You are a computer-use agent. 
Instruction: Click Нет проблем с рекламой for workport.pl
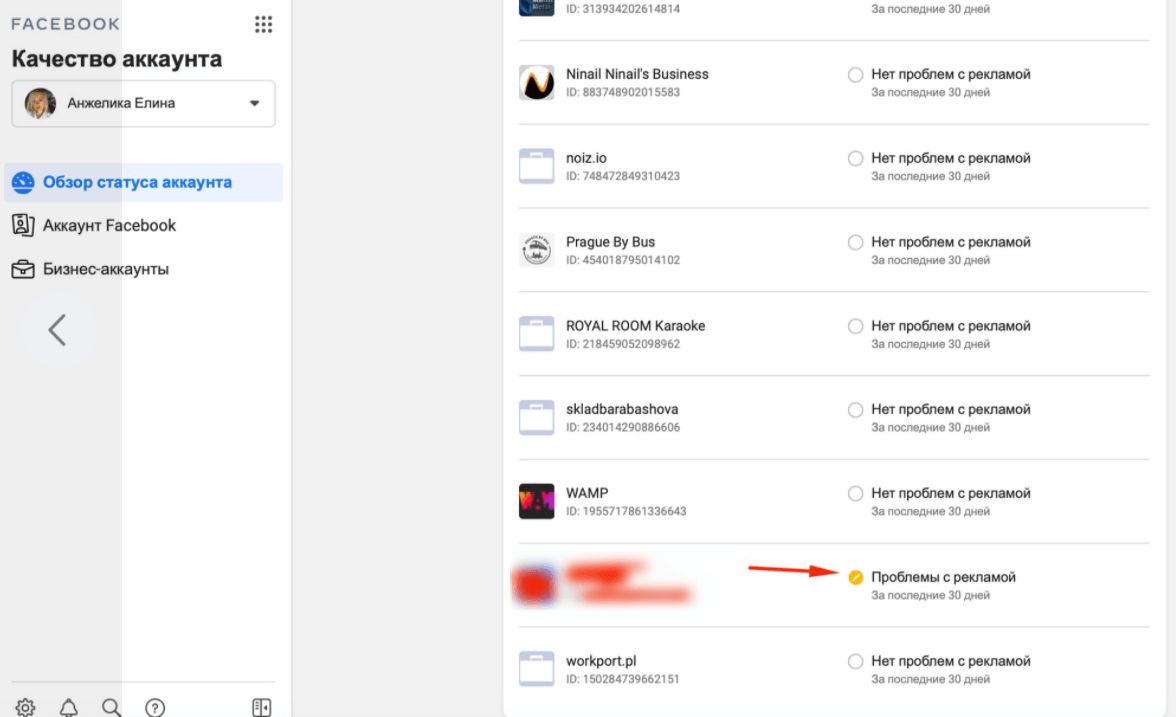pyautogui.click(x=950, y=662)
